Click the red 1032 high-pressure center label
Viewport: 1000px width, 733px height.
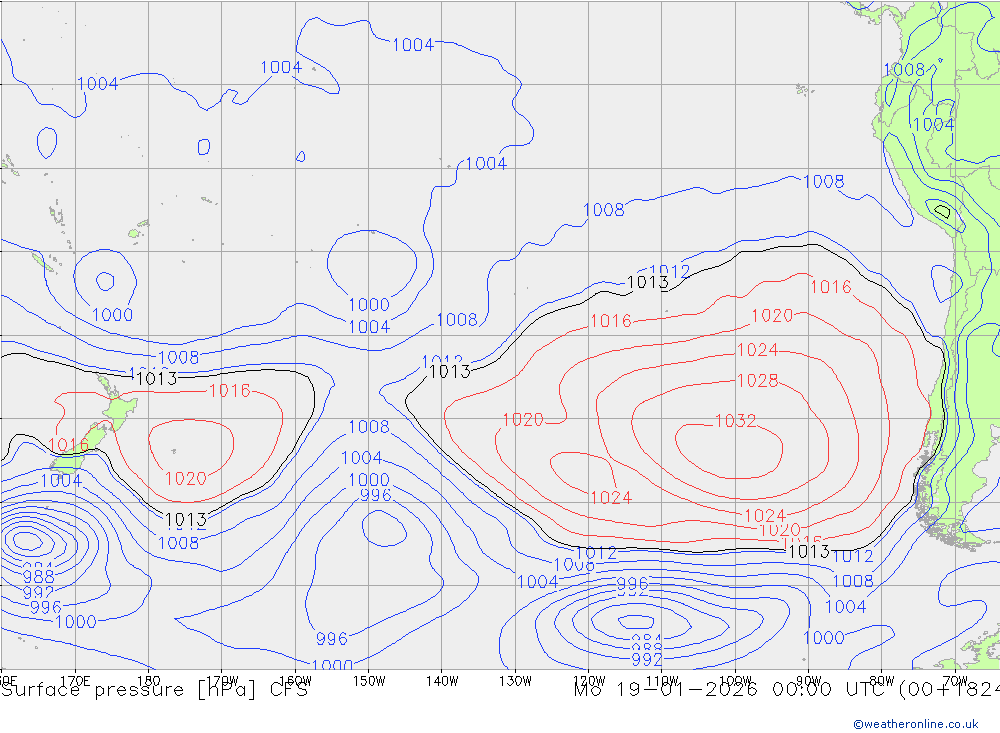735,421
